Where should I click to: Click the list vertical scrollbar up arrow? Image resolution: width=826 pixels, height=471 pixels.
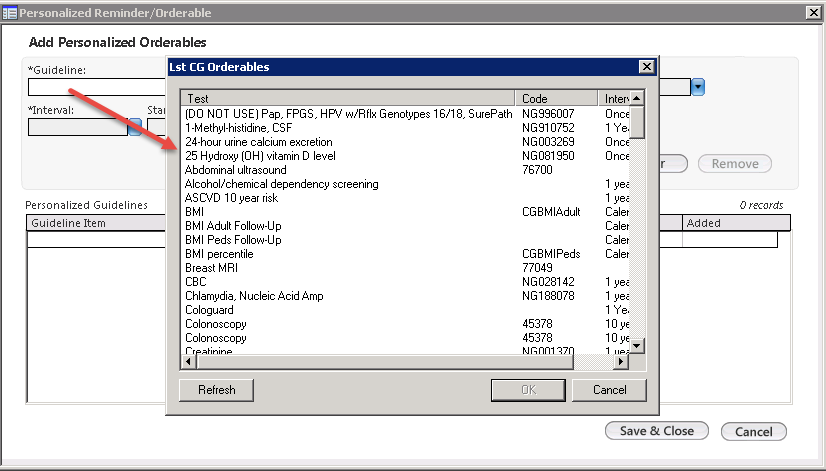click(x=637, y=99)
